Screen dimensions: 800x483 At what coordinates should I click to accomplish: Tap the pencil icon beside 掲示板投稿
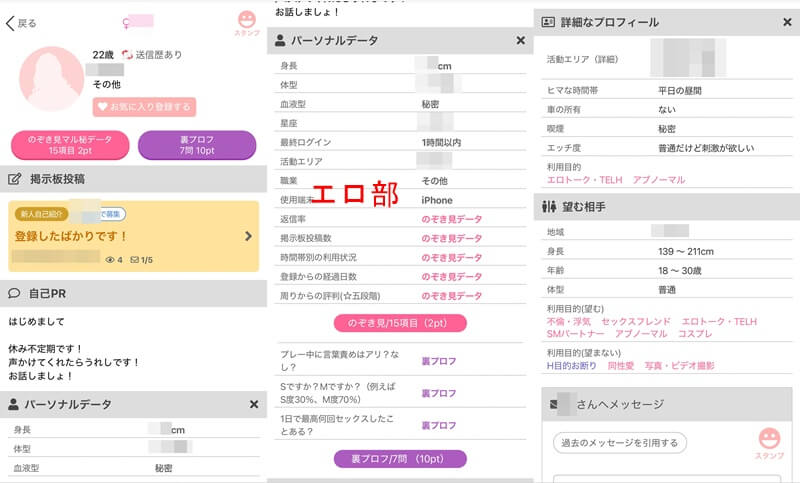pyautogui.click(x=14, y=179)
